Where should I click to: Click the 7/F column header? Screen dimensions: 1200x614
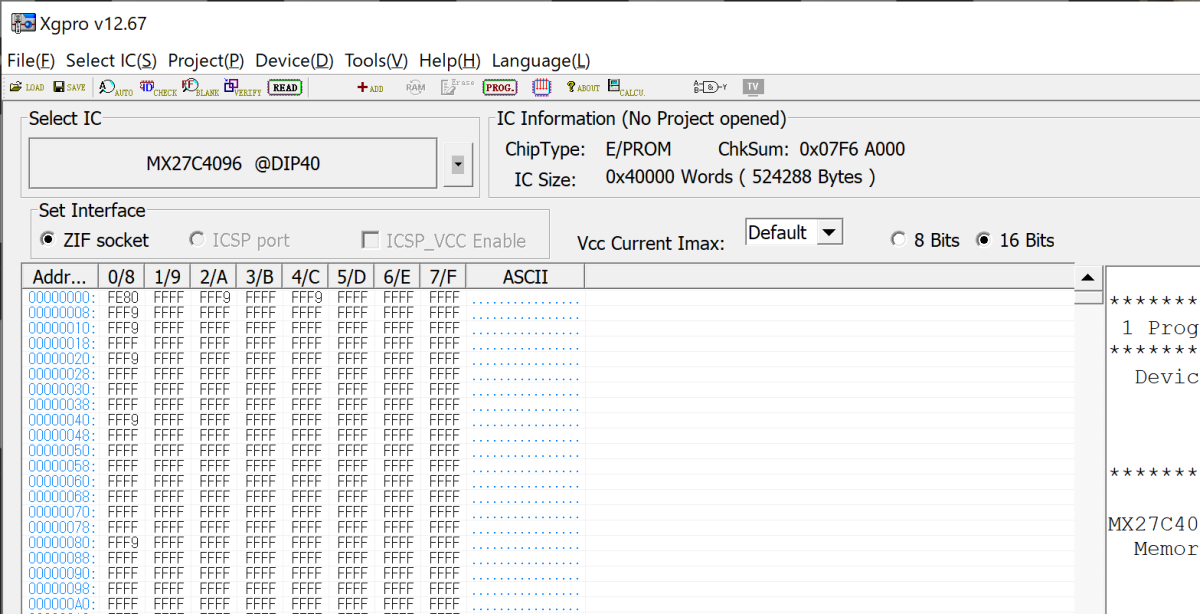point(444,276)
